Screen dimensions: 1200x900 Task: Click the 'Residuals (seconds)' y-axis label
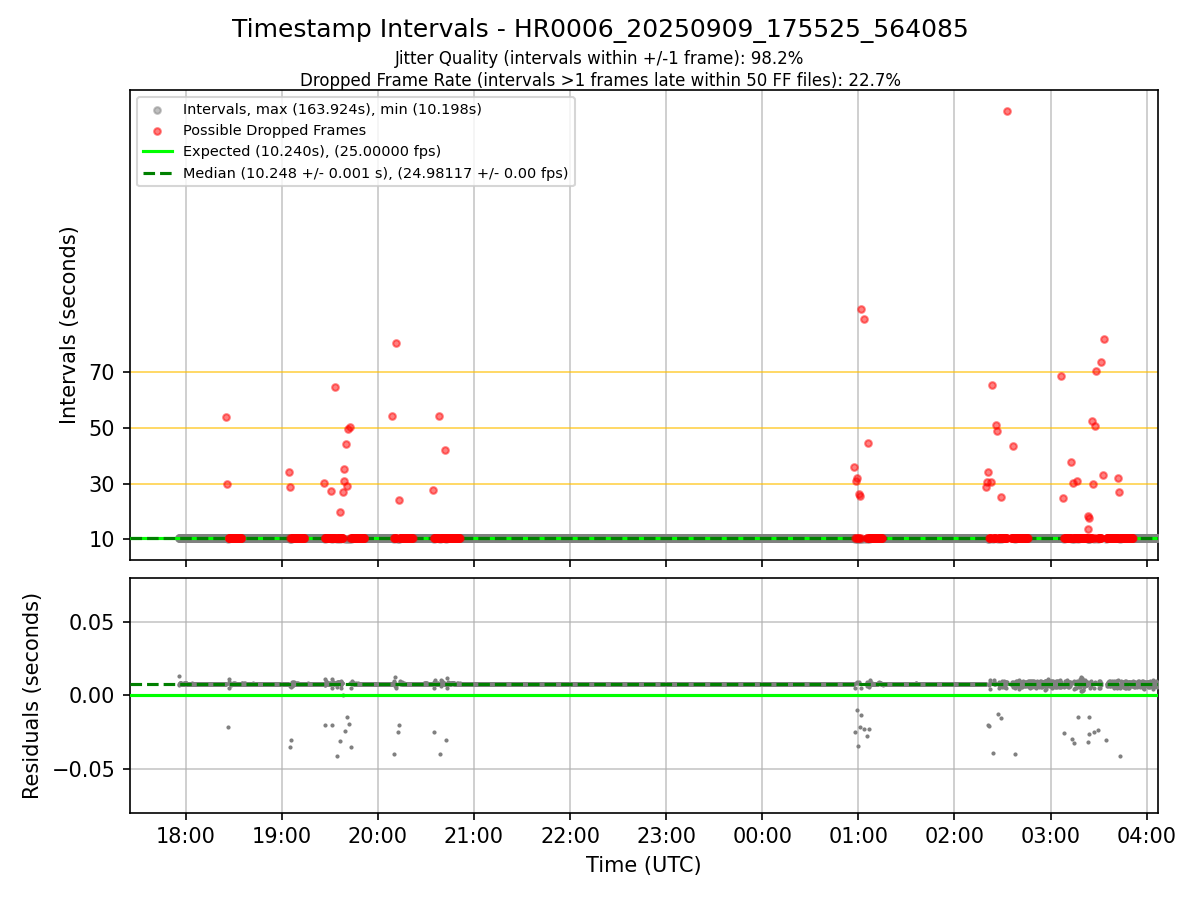point(32,696)
